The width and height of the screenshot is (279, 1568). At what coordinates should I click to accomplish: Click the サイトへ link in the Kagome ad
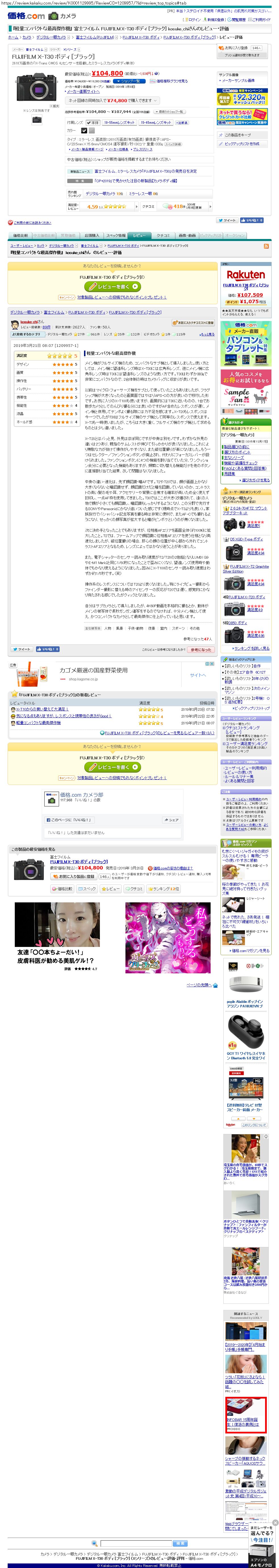[198, 674]
